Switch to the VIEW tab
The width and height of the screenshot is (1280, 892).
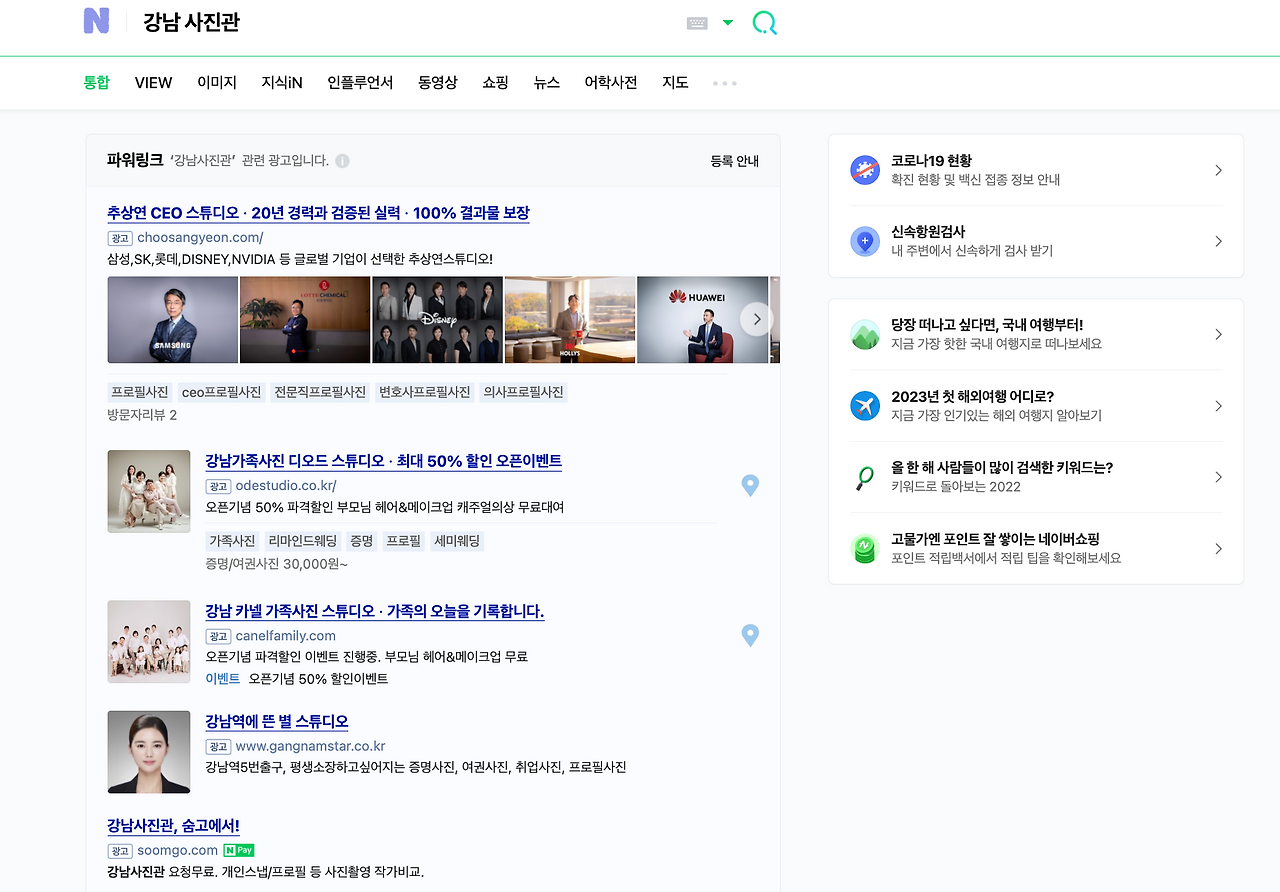pyautogui.click(x=153, y=83)
